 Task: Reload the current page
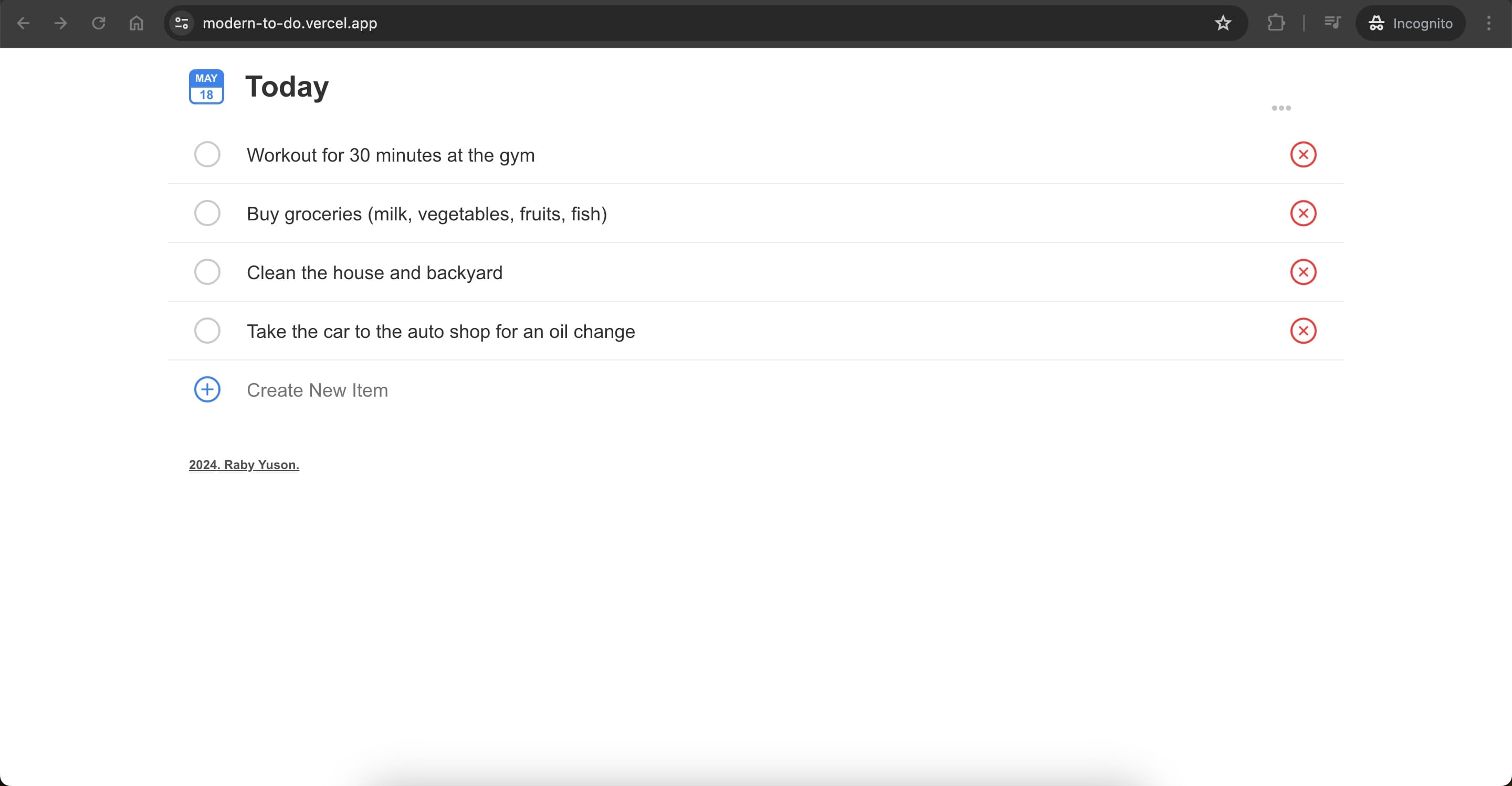99,24
